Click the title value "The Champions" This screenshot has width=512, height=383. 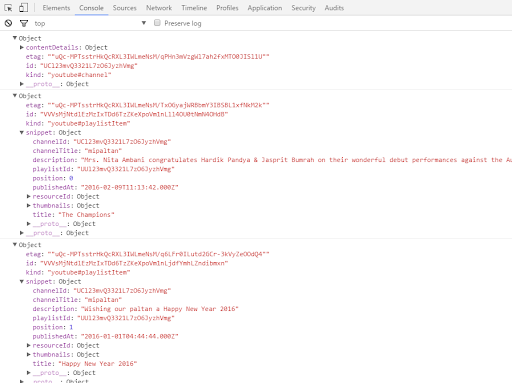[86, 215]
